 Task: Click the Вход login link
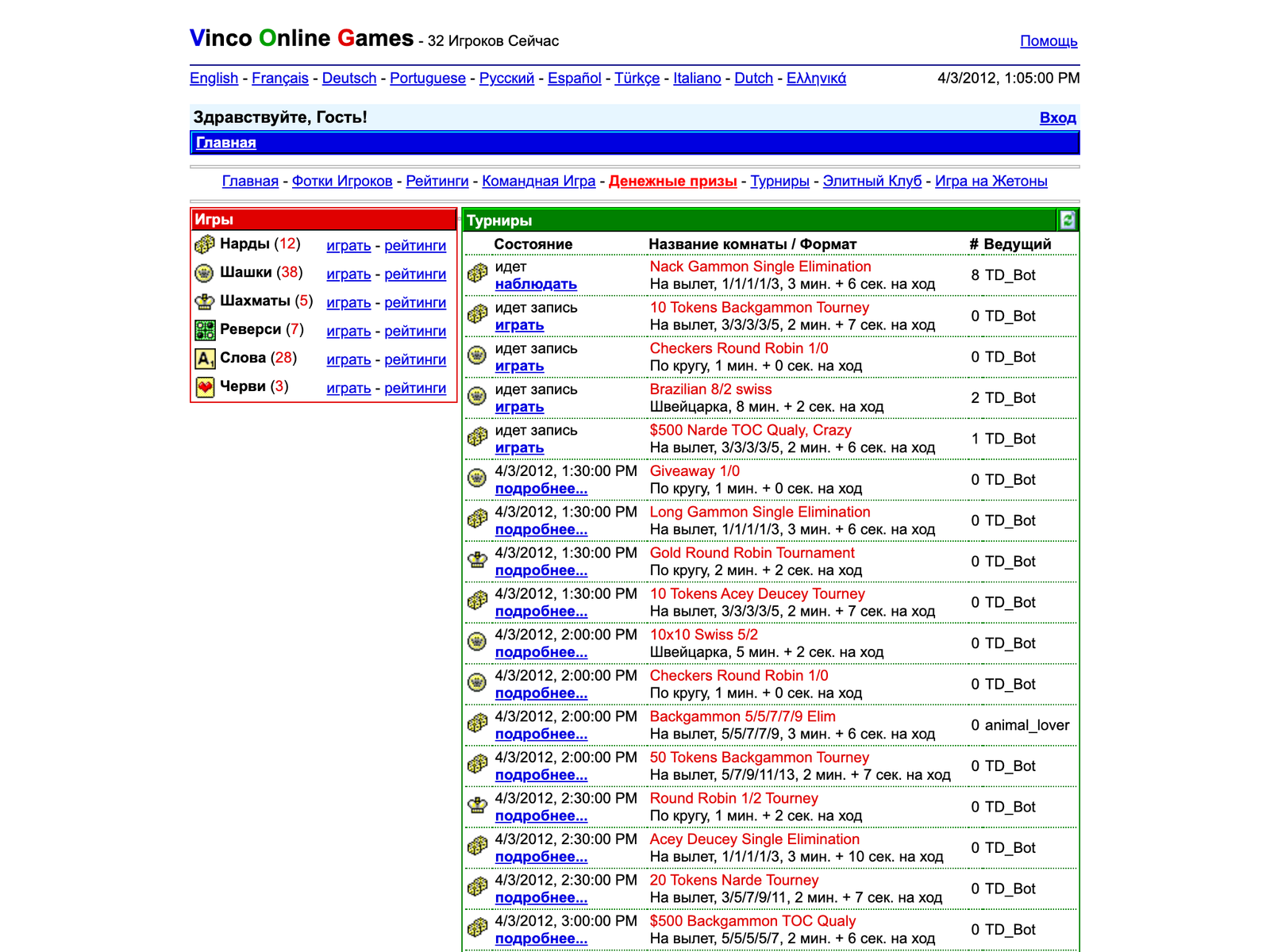(1058, 117)
